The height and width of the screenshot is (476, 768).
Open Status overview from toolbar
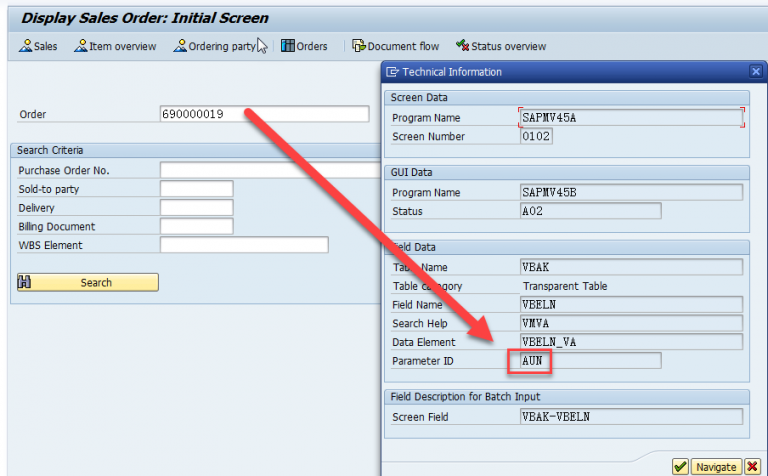point(463,46)
